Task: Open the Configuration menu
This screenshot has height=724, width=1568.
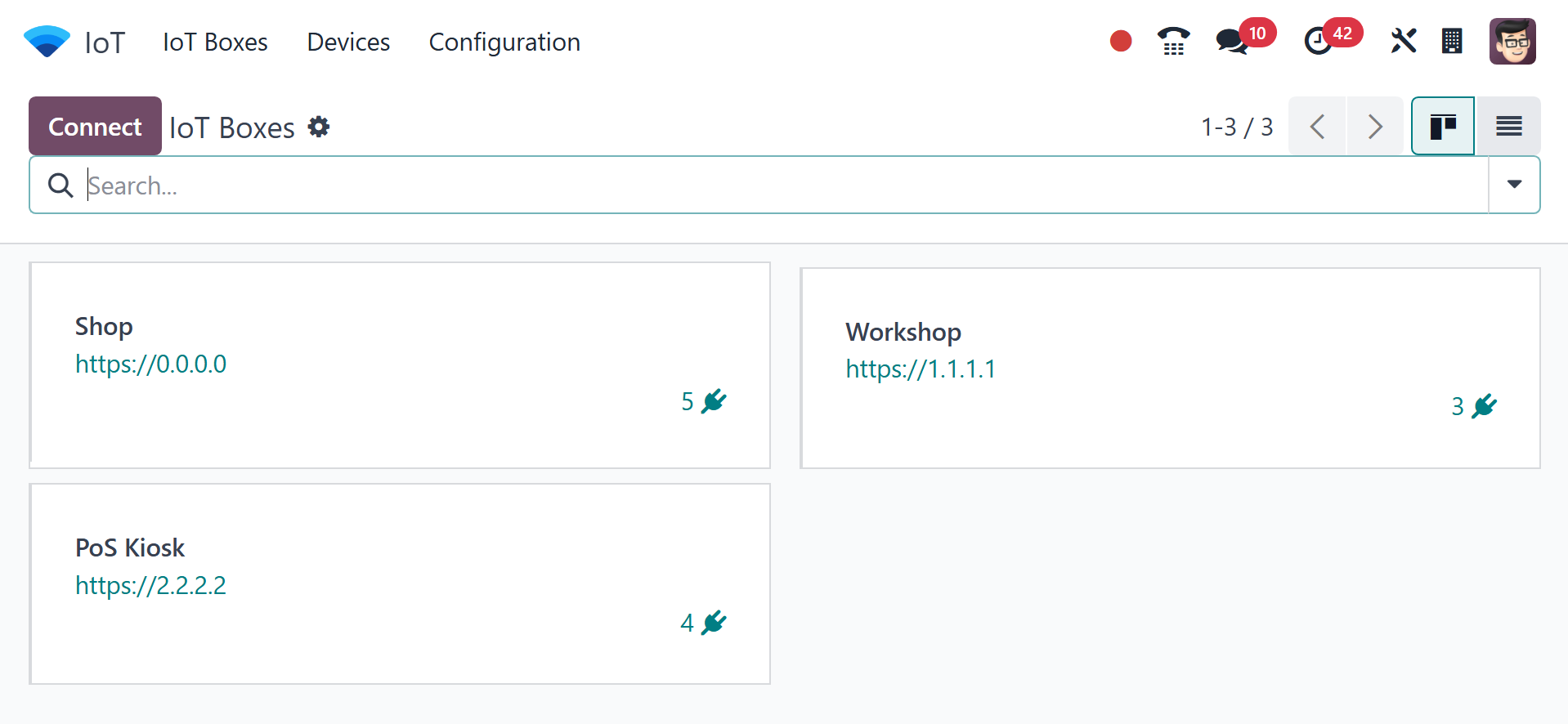Action: click(504, 42)
